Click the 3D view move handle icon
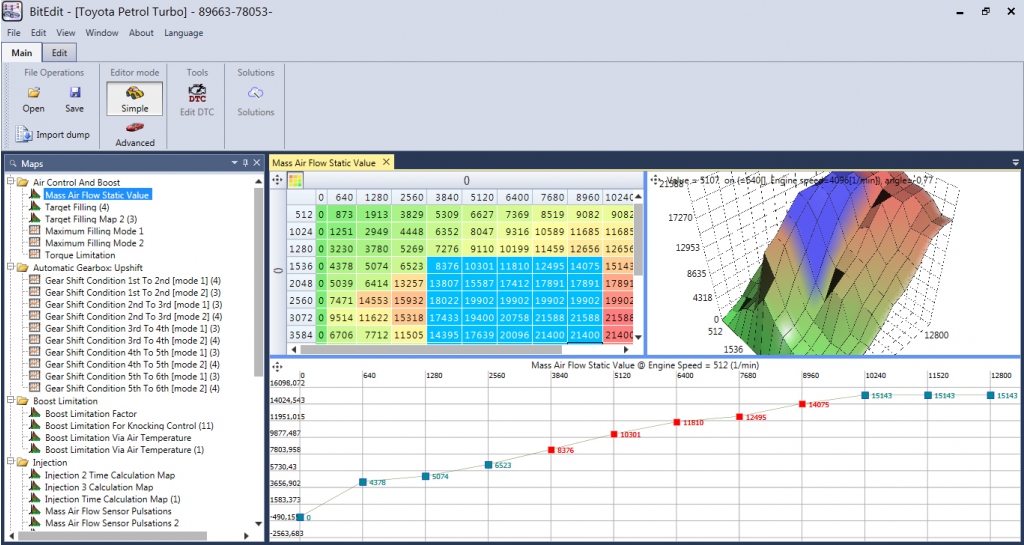The width and height of the screenshot is (1024, 545). (x=656, y=180)
